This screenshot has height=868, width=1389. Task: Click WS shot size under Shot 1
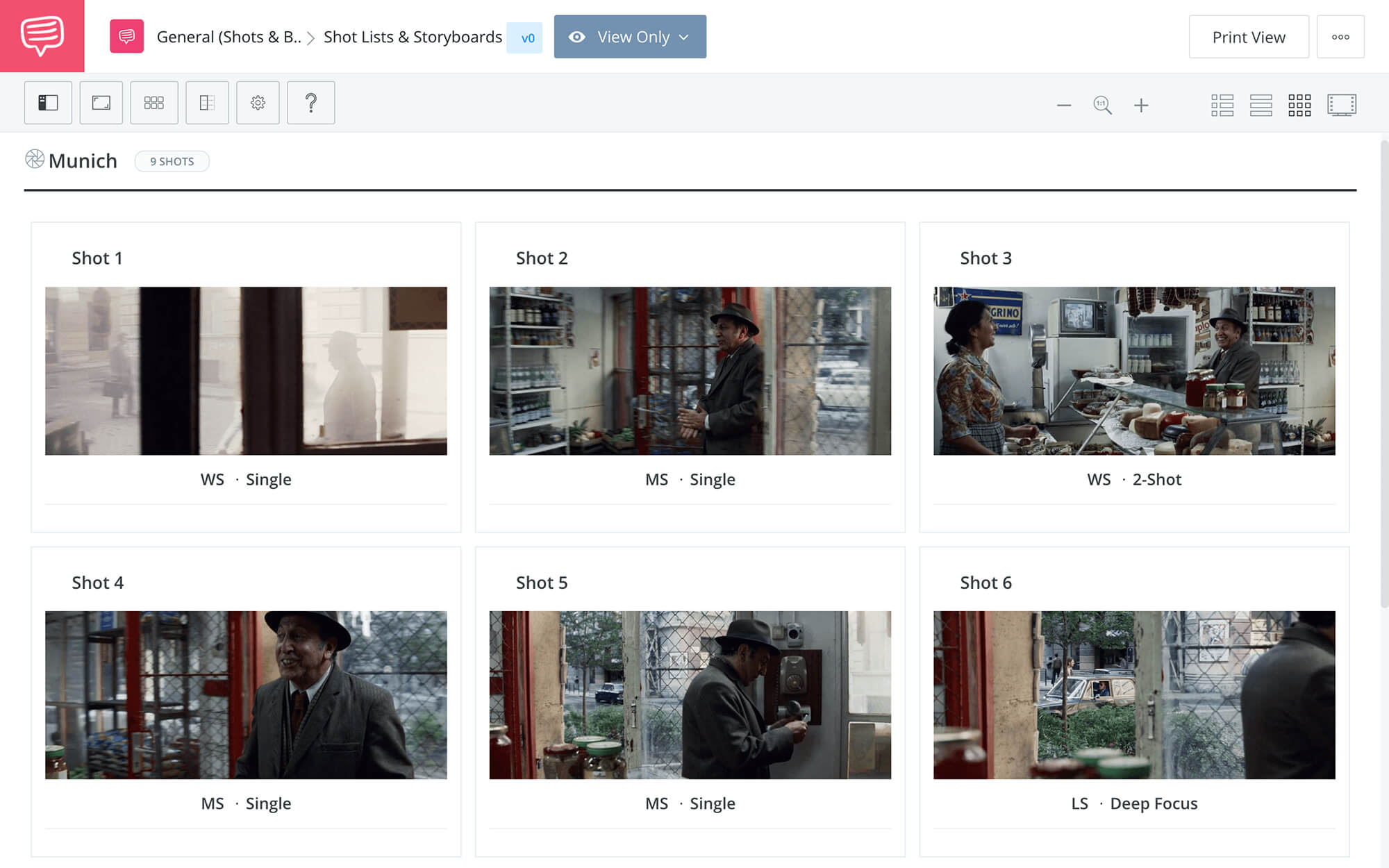click(213, 479)
